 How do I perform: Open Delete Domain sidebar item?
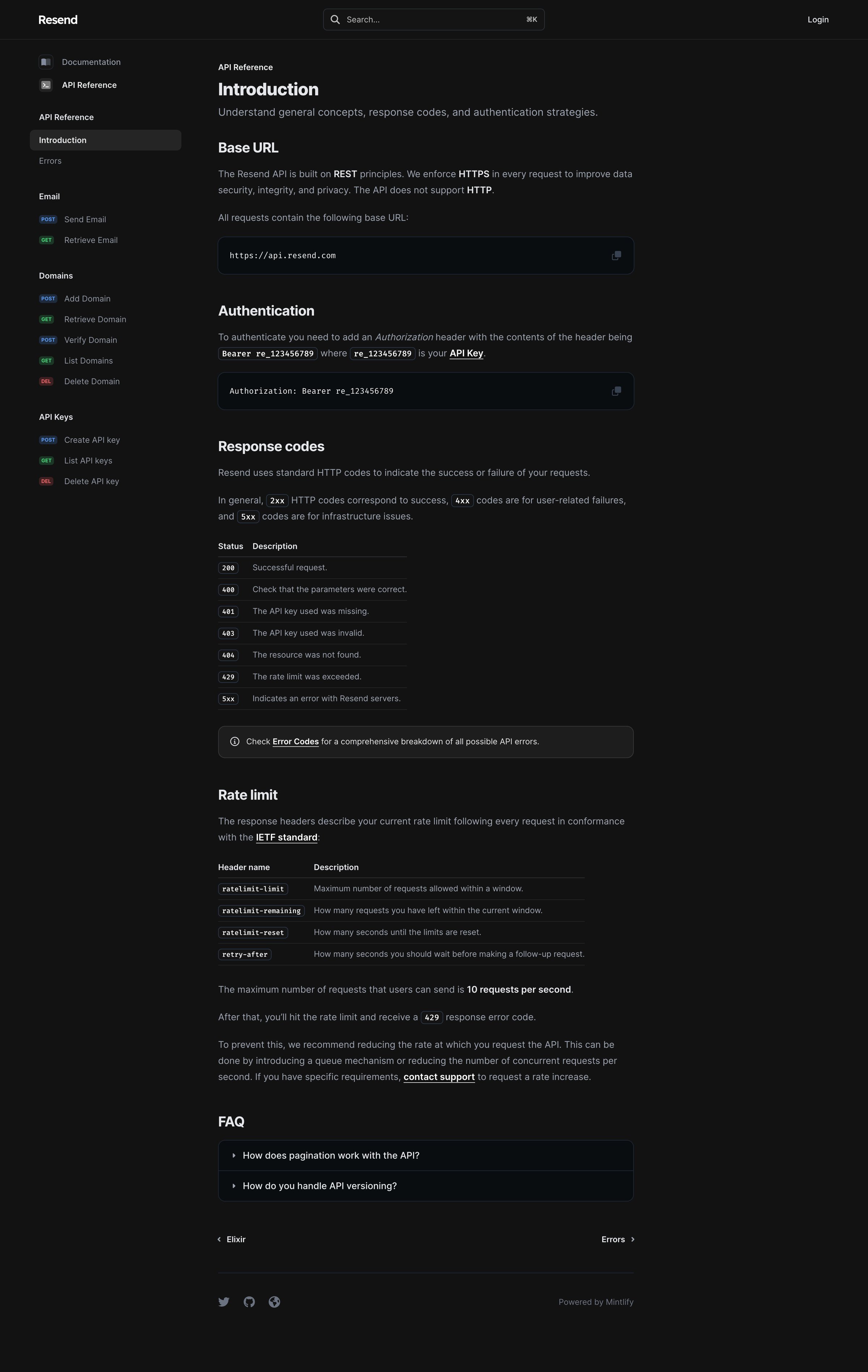pyautogui.click(x=92, y=381)
